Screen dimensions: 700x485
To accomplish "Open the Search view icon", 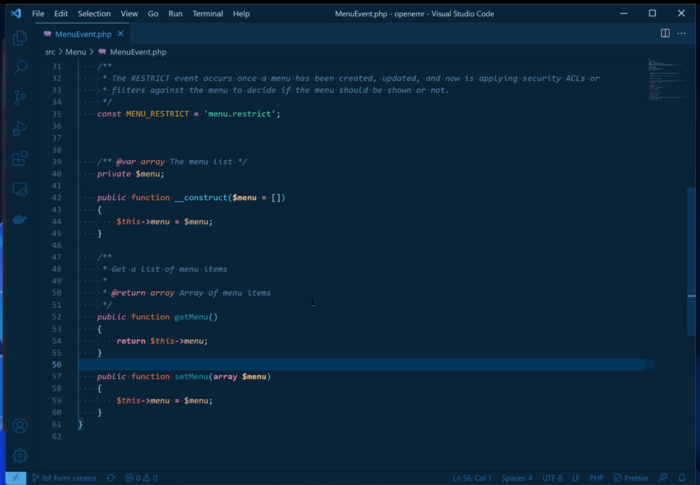I will click(x=20, y=68).
